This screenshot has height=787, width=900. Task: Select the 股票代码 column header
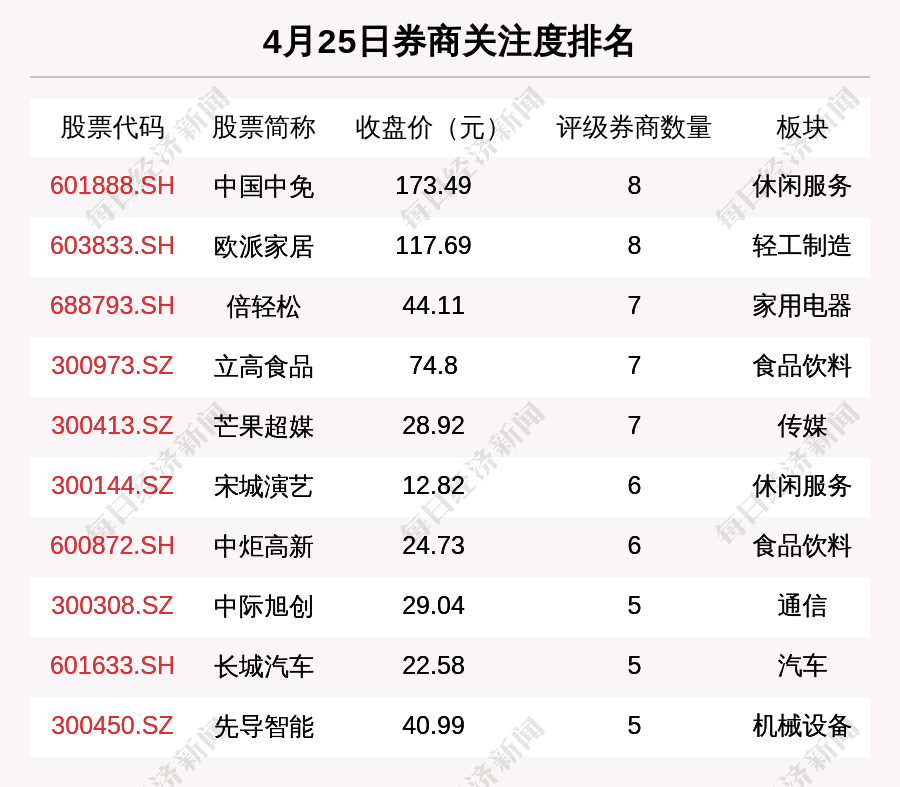pyautogui.click(x=112, y=127)
